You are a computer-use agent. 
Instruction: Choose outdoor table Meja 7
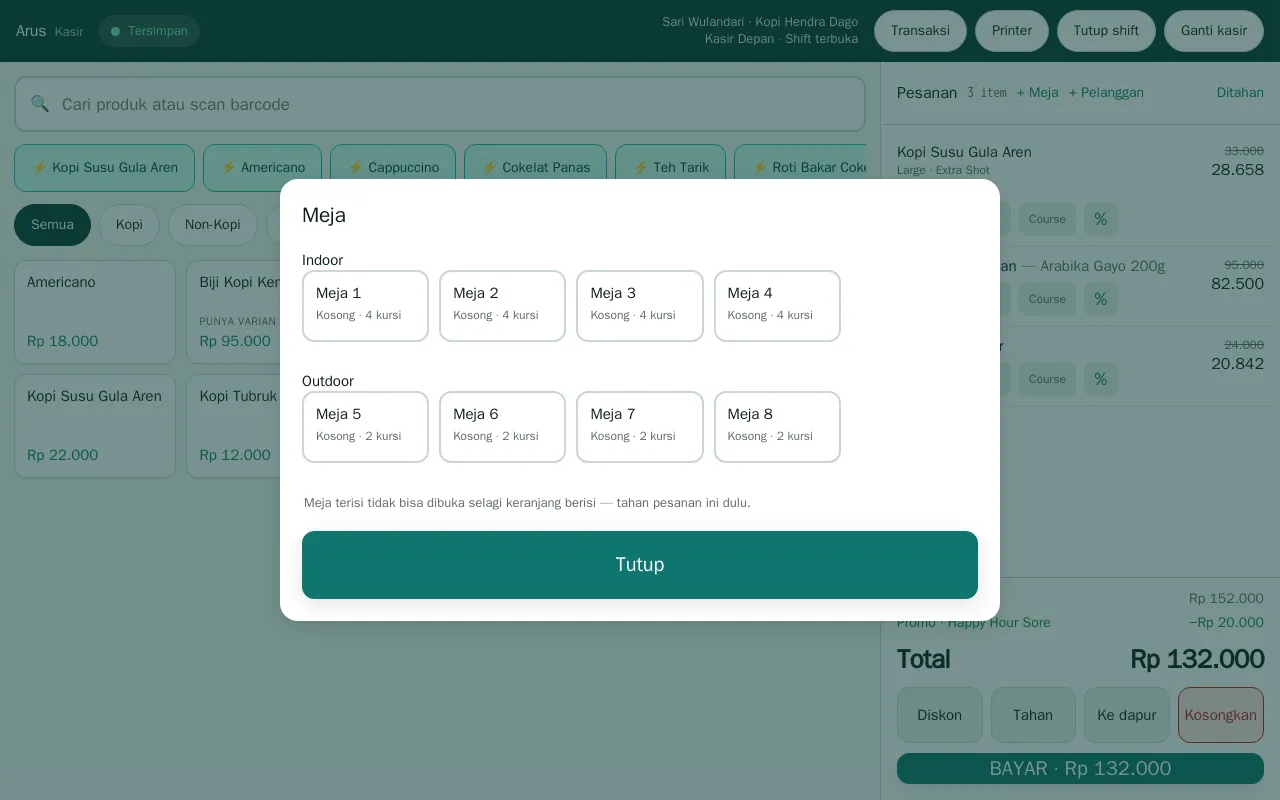click(640, 427)
